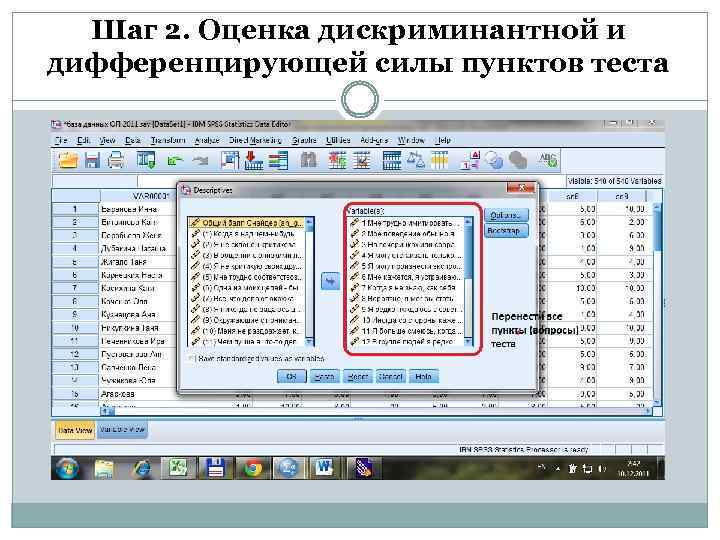Open the Bootstrap button in Descriptives
720x540 pixels.
coord(506,231)
